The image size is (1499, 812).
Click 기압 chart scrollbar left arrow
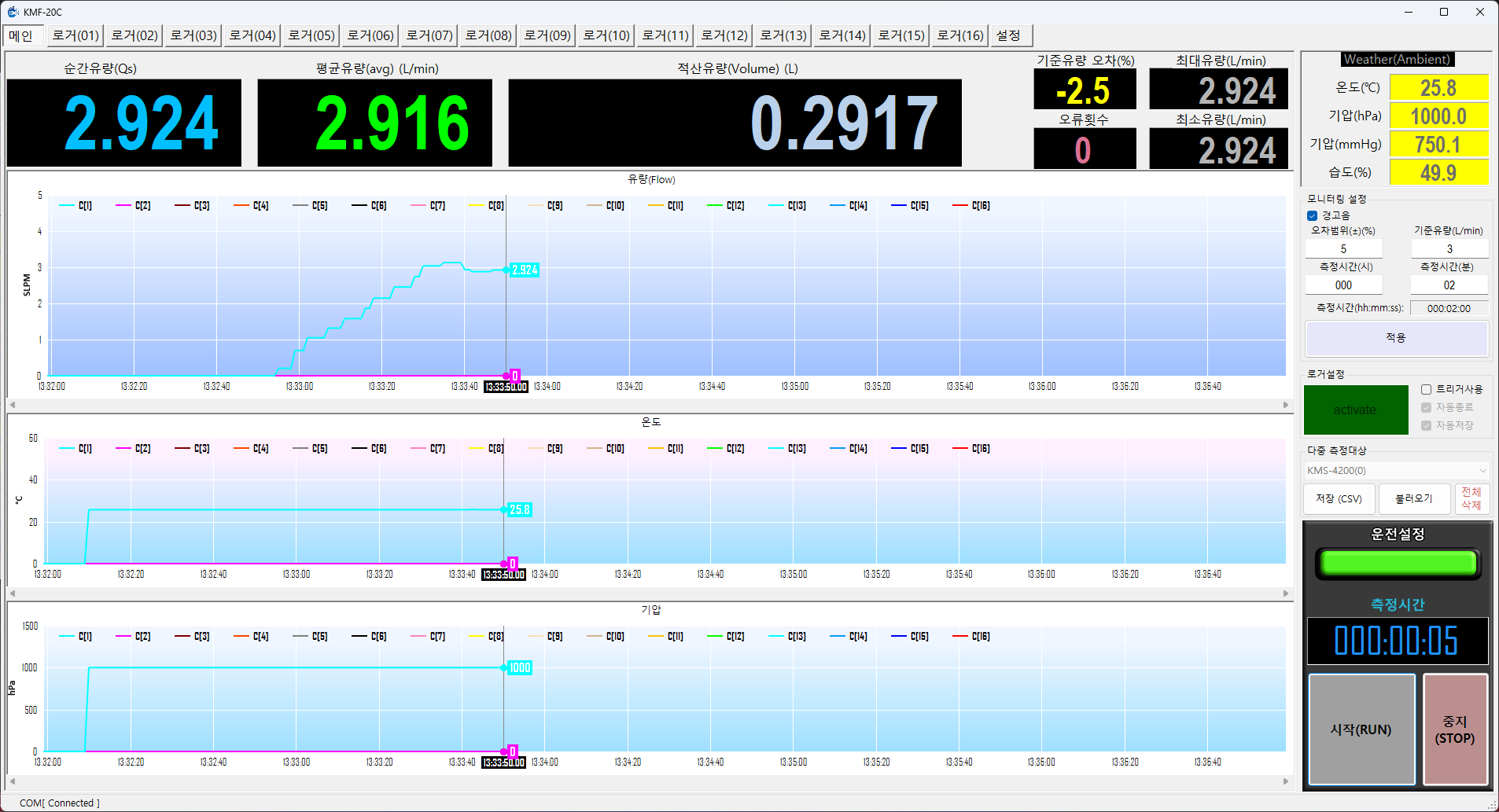[x=13, y=781]
